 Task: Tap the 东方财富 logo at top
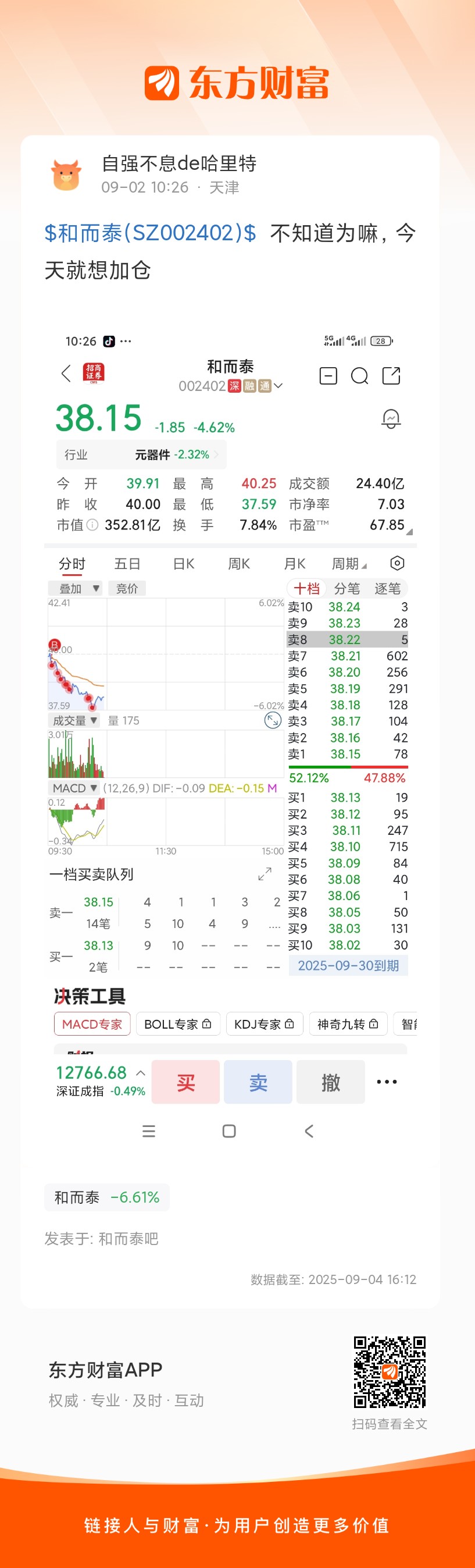[x=237, y=83]
